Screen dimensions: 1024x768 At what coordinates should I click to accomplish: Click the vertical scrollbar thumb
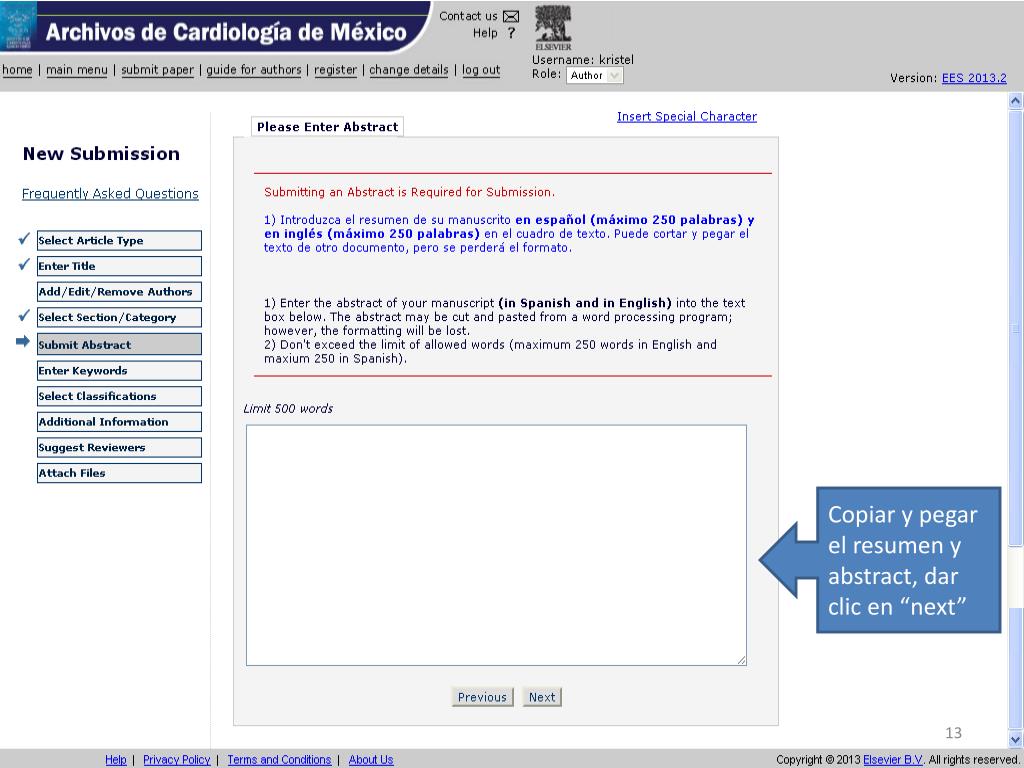click(x=1015, y=328)
